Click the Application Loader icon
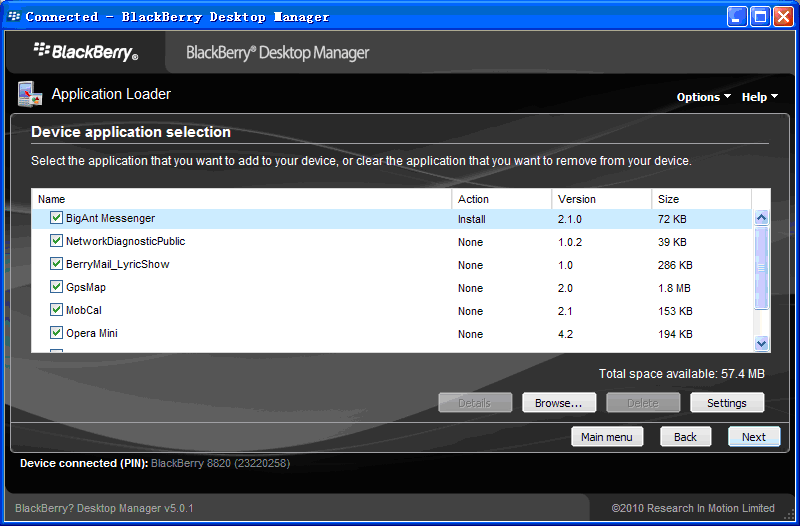The image size is (800, 526). tap(30, 94)
